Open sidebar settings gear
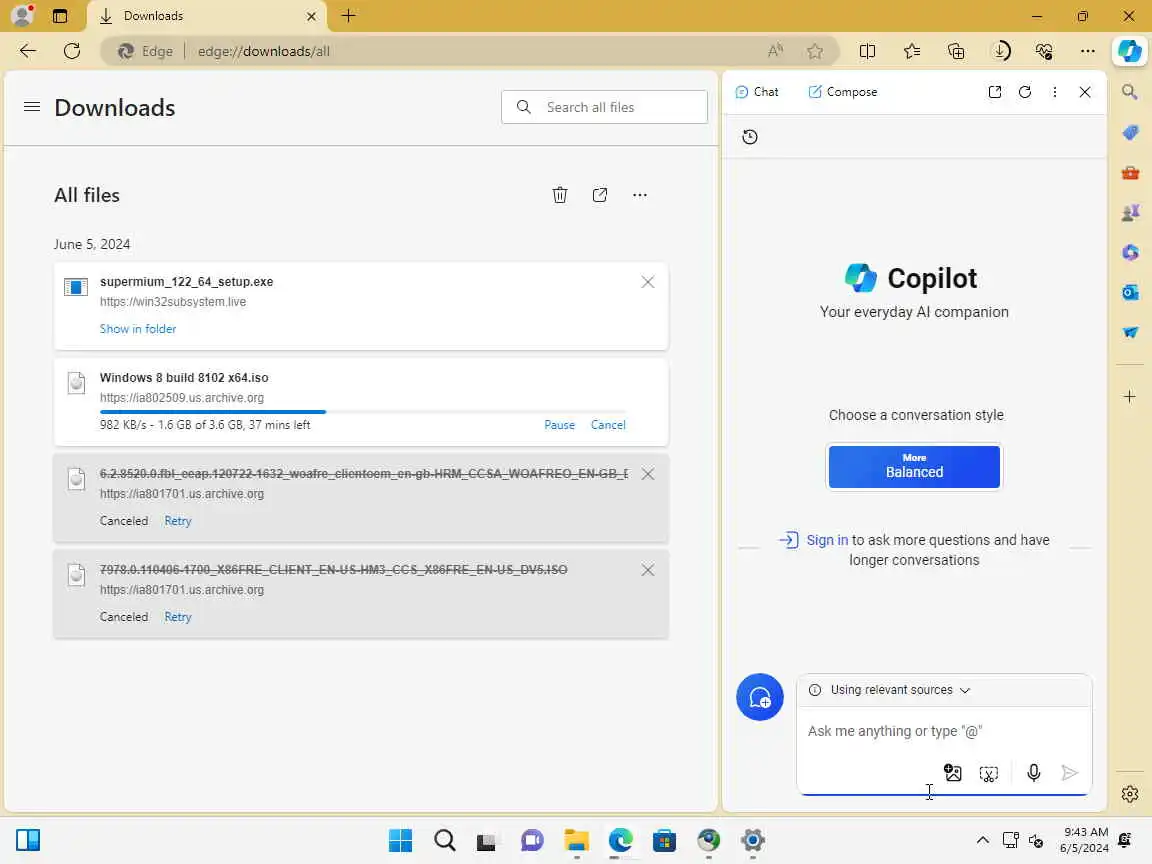The width and height of the screenshot is (1152, 864). coord(1130,794)
